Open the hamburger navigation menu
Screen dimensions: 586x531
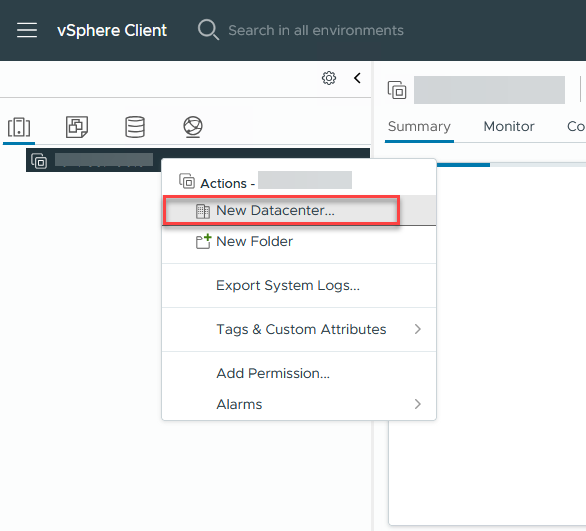click(x=27, y=30)
